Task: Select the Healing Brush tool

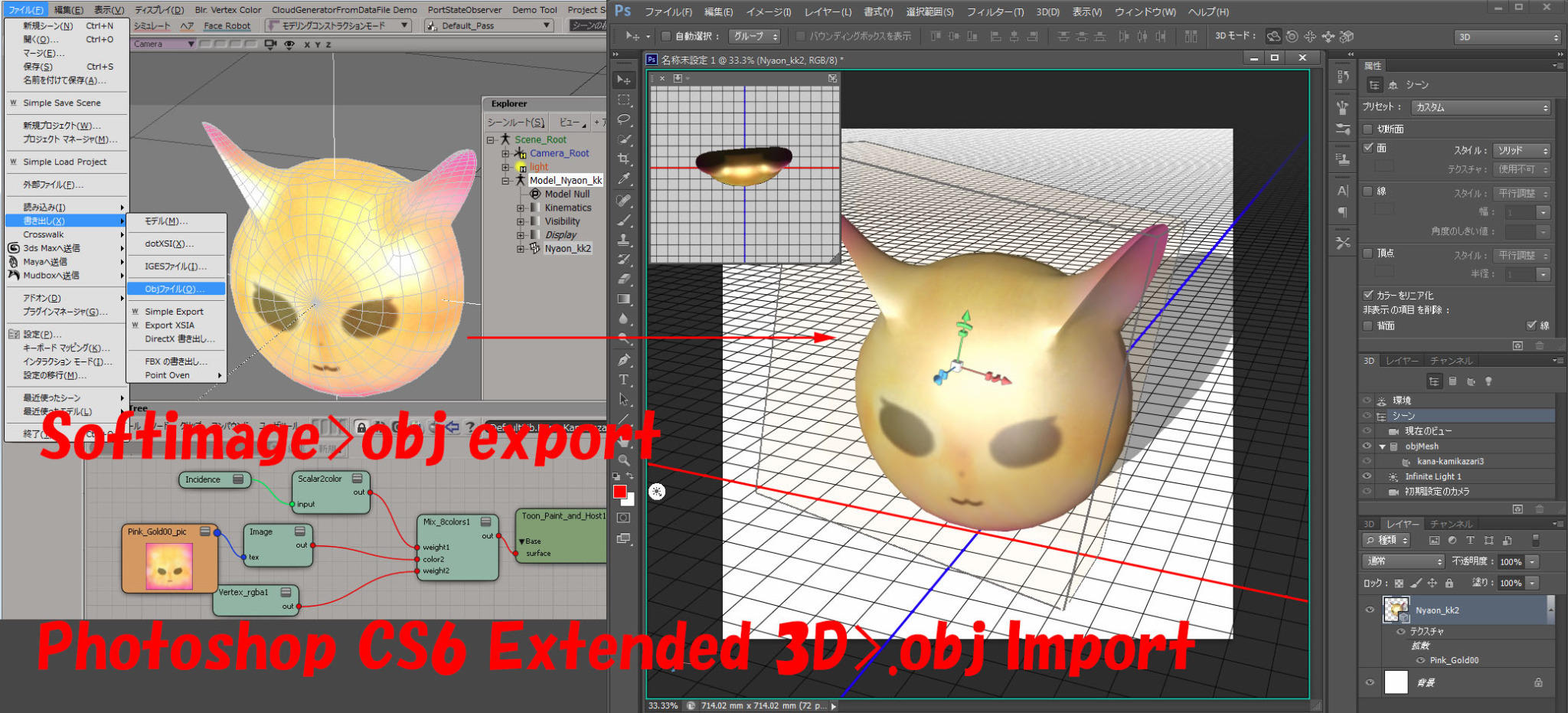Action: pos(624,200)
